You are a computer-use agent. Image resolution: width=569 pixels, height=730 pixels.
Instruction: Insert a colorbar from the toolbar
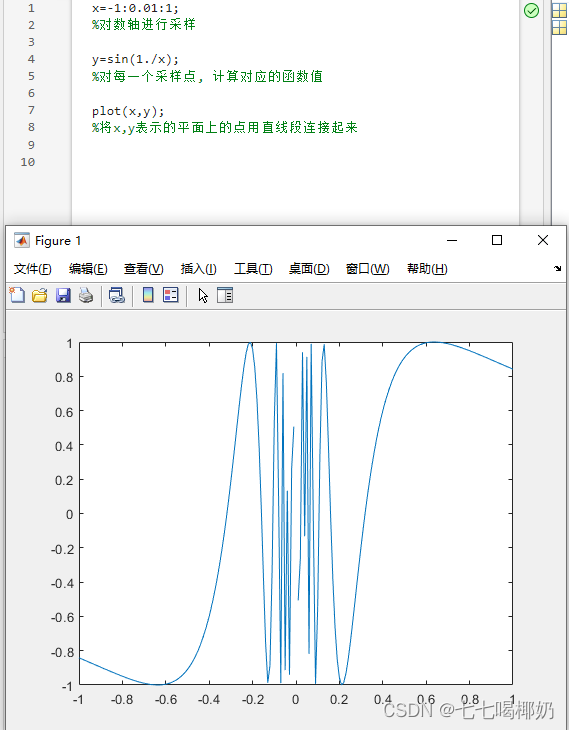click(x=148, y=295)
